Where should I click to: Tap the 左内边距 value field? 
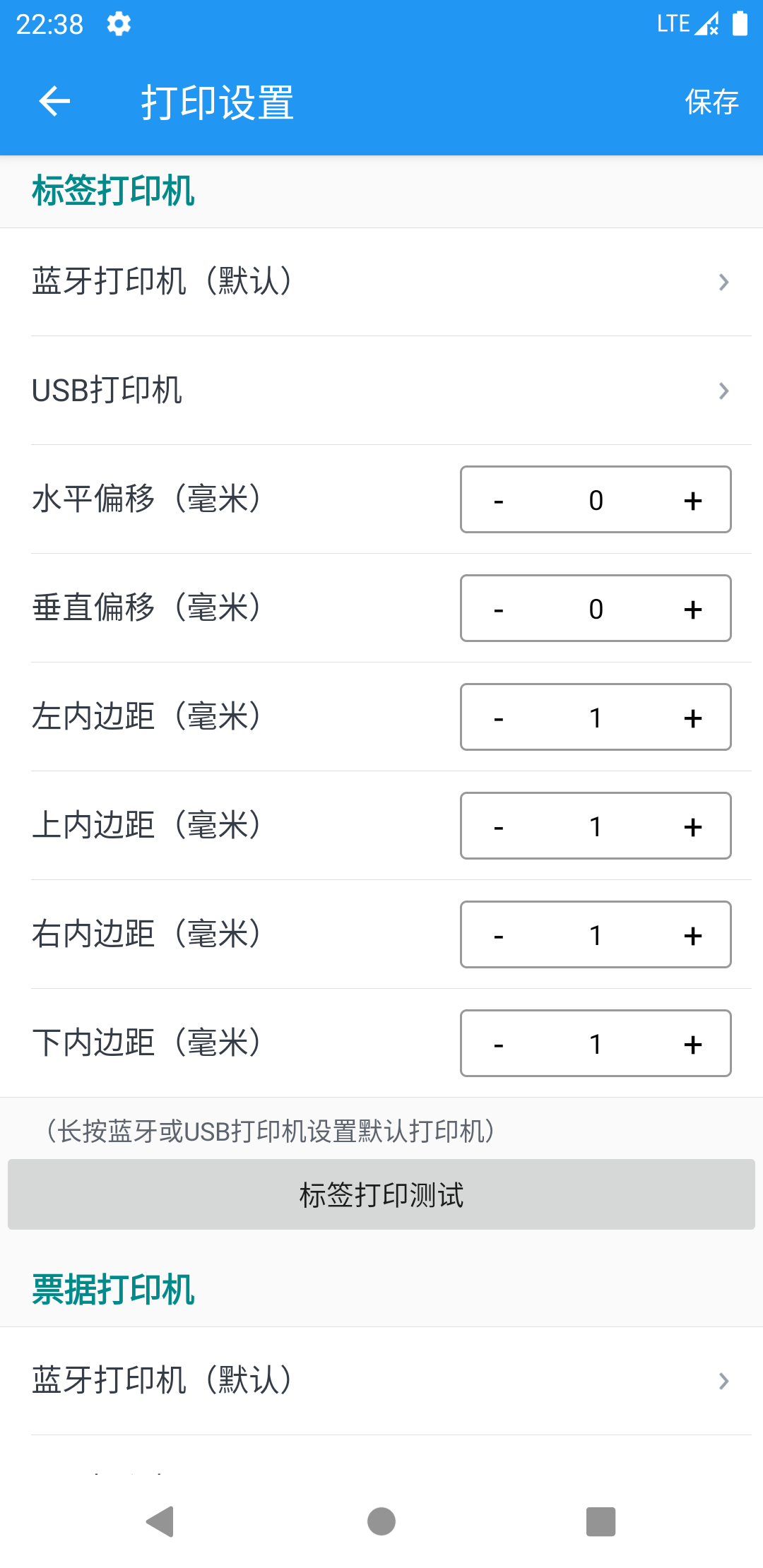tap(596, 718)
